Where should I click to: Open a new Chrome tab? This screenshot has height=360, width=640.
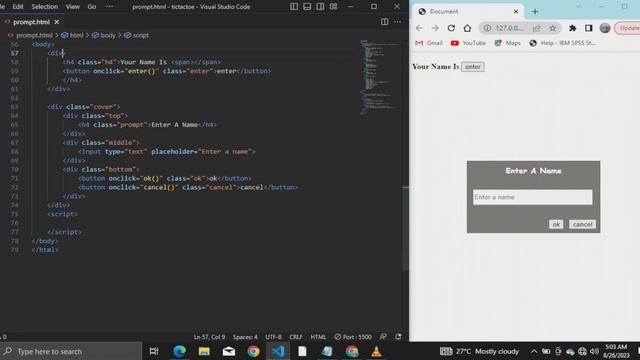coord(535,11)
